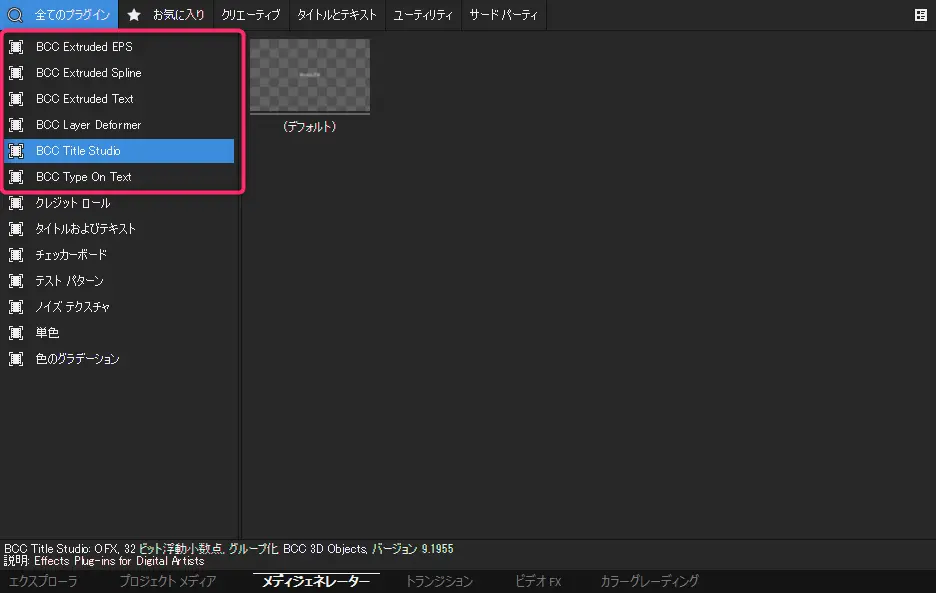Select the BCC Layer Deformer generator
The width and height of the screenshot is (936, 593).
point(119,125)
